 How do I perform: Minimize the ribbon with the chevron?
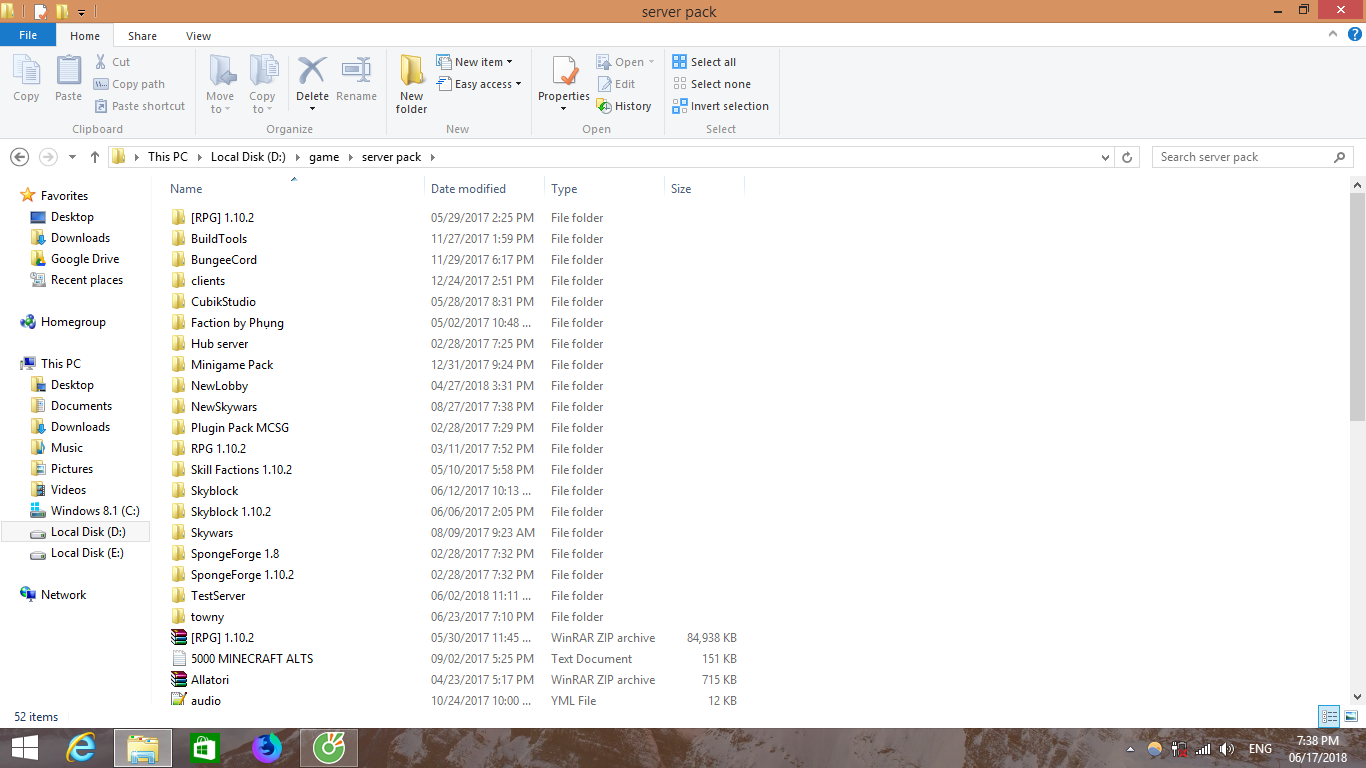pyautogui.click(x=1332, y=34)
